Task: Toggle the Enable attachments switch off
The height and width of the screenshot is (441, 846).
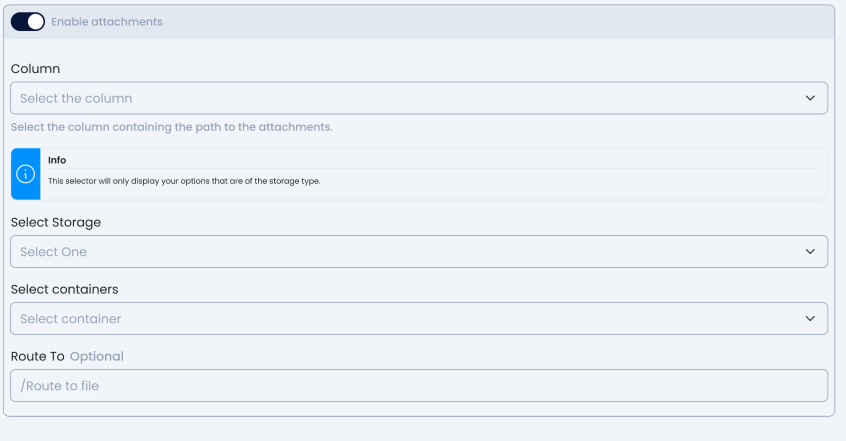Action: coord(28,21)
